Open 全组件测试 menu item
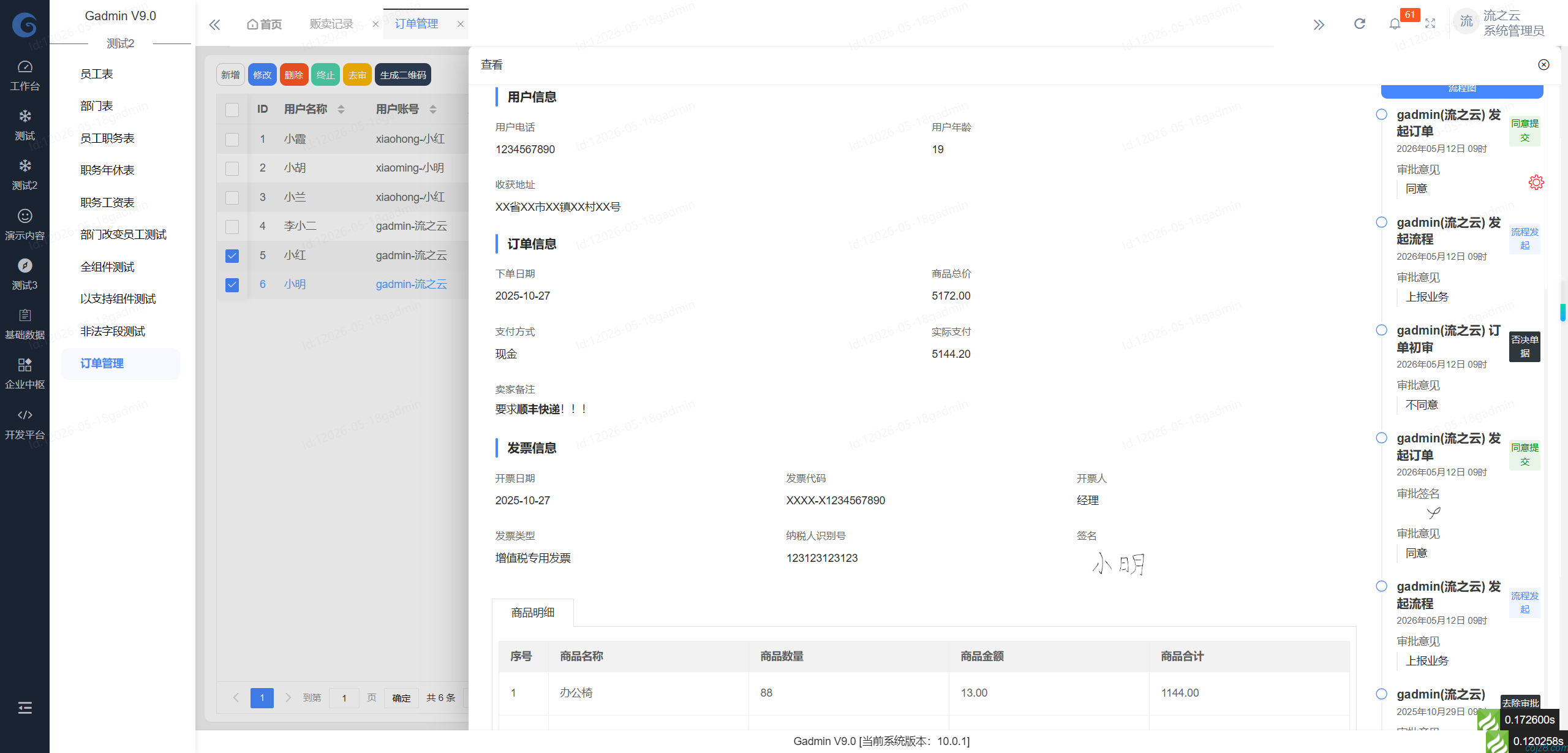This screenshot has width=1568, height=753. coord(107,267)
